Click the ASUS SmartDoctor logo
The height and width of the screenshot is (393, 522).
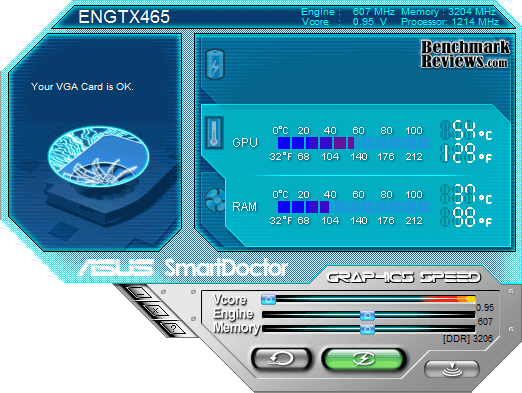(x=183, y=268)
